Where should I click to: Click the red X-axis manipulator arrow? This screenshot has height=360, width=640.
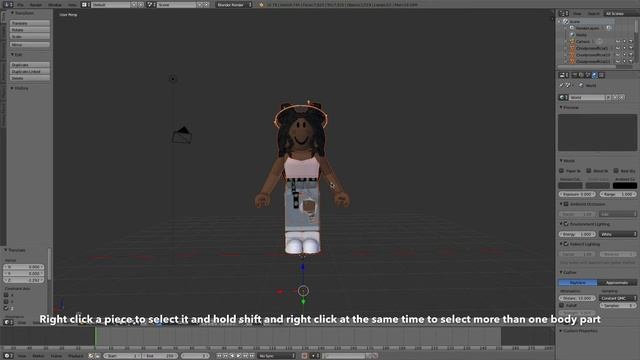[x=280, y=291]
